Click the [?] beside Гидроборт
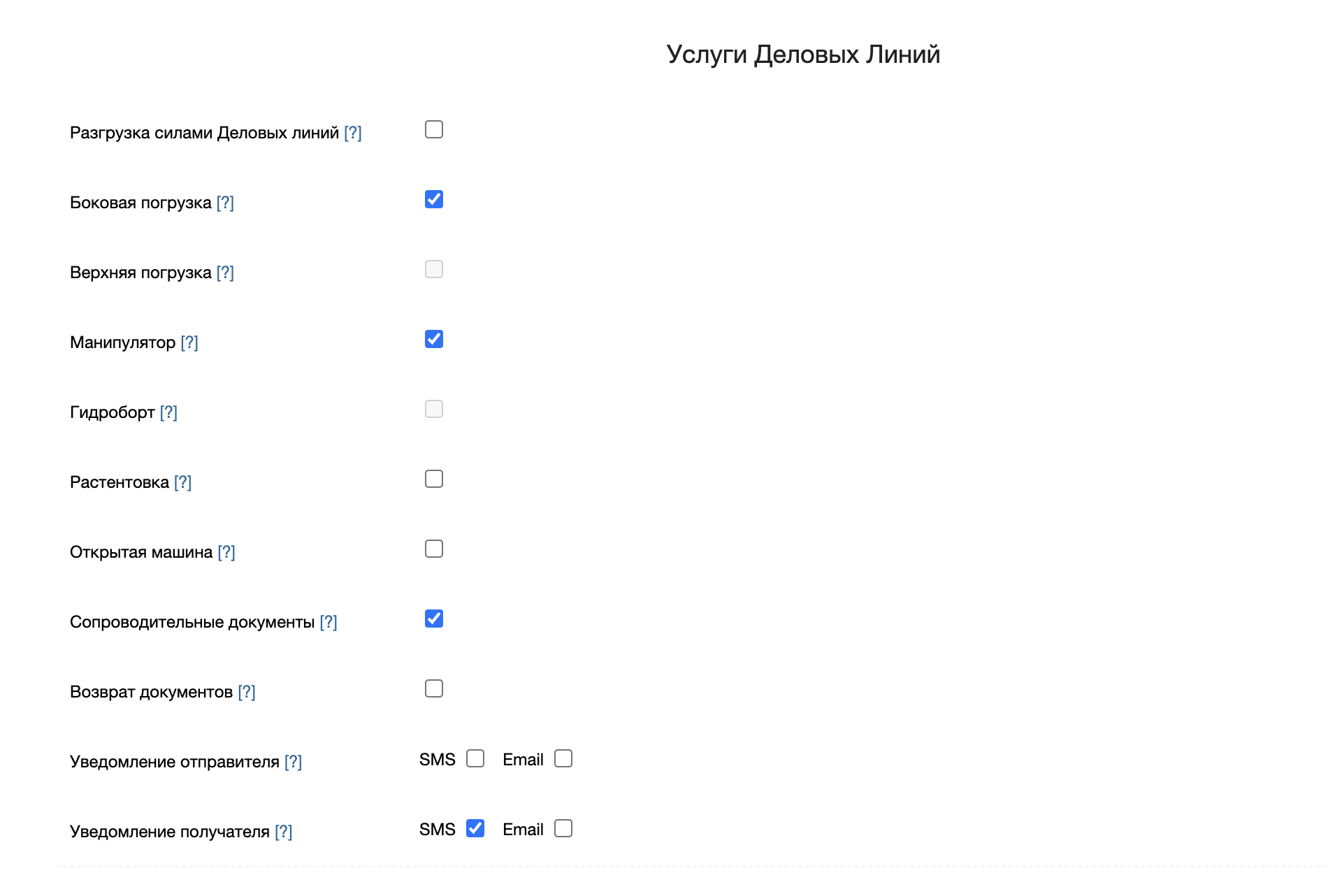 (x=168, y=412)
